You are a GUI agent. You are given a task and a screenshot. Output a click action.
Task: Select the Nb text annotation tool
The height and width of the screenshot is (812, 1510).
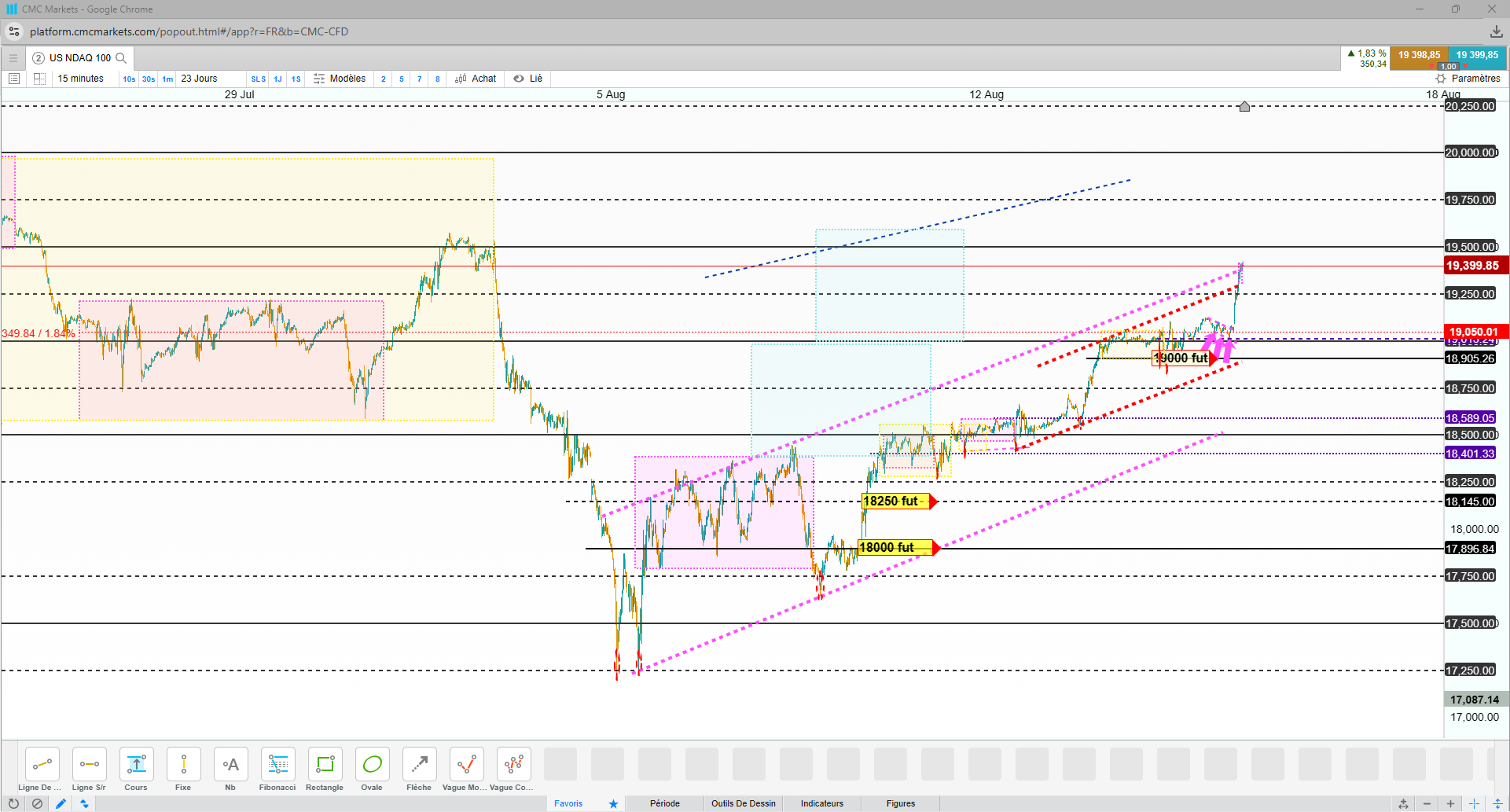(230, 770)
